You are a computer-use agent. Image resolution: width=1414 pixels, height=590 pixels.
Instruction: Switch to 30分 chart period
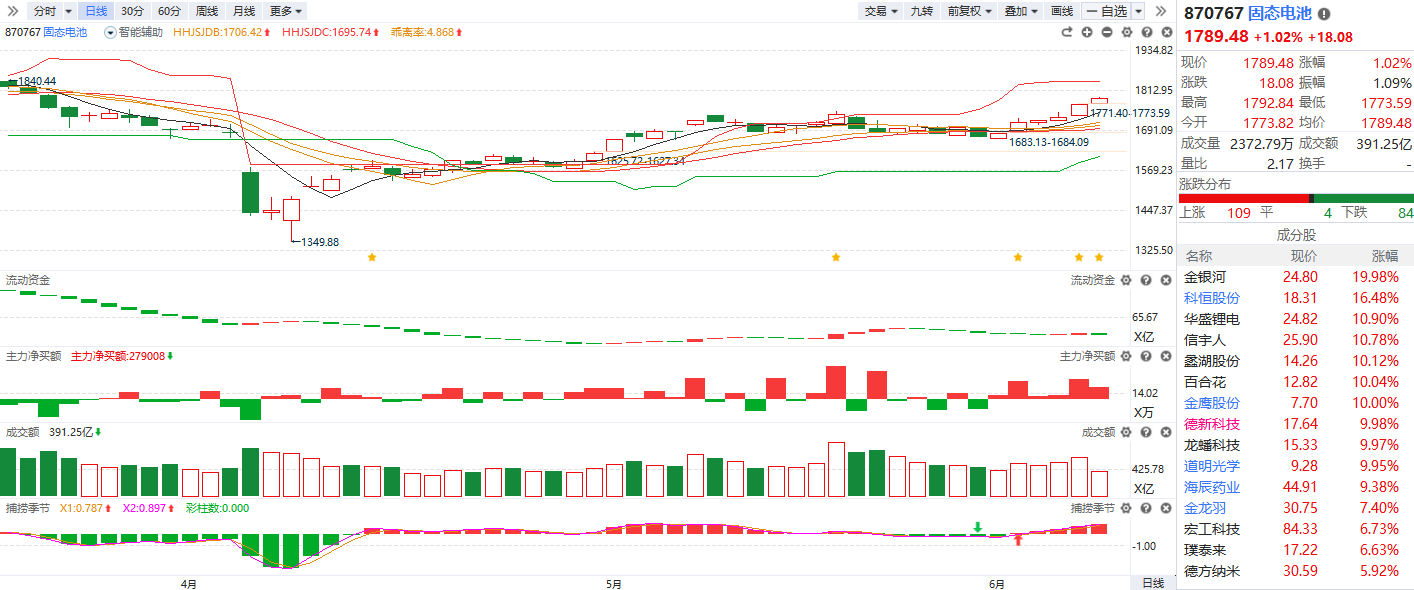point(132,11)
